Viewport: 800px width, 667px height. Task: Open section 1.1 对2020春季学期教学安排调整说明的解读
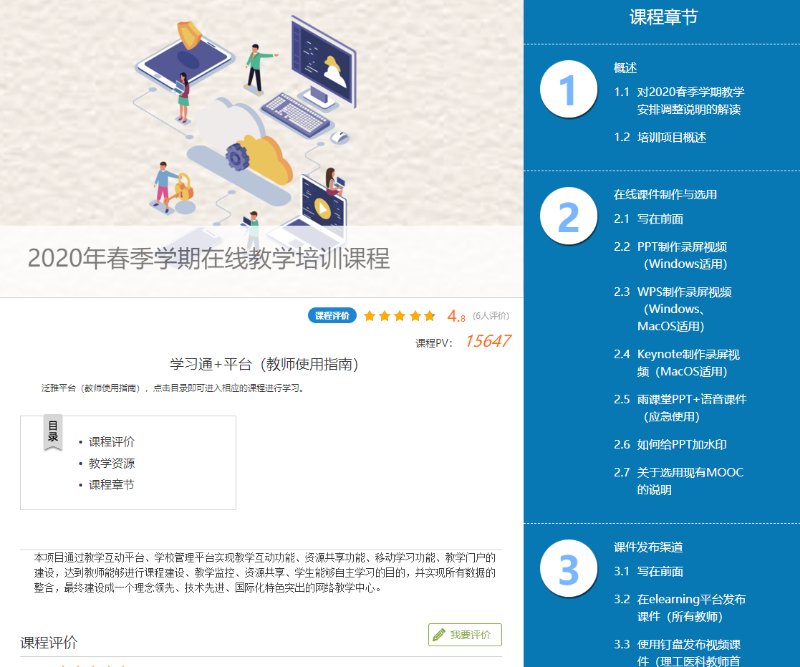coord(690,100)
